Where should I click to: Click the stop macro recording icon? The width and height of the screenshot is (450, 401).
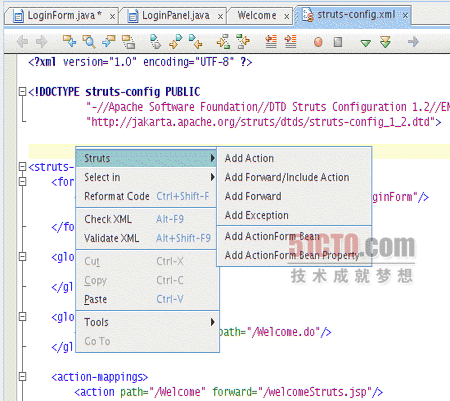[338, 42]
